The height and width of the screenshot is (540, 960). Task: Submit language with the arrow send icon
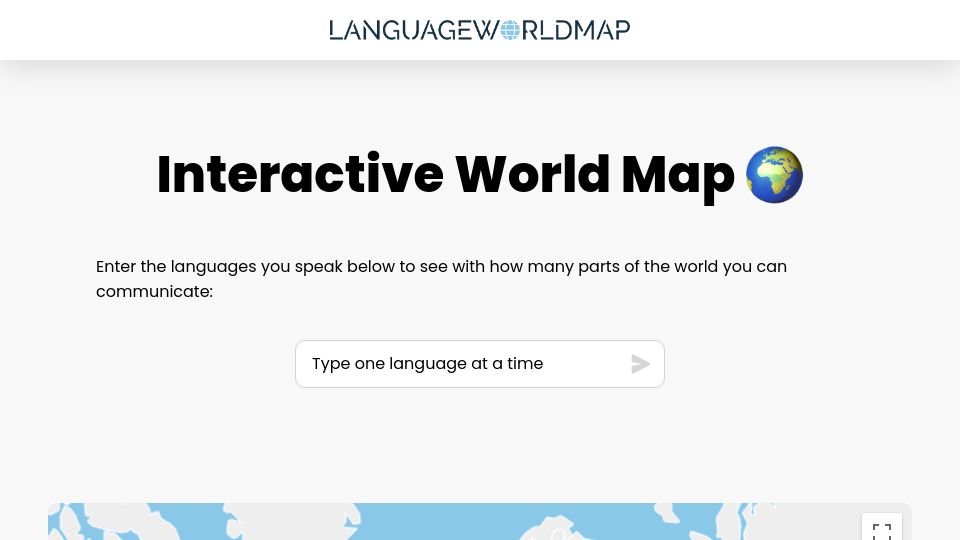click(x=640, y=364)
